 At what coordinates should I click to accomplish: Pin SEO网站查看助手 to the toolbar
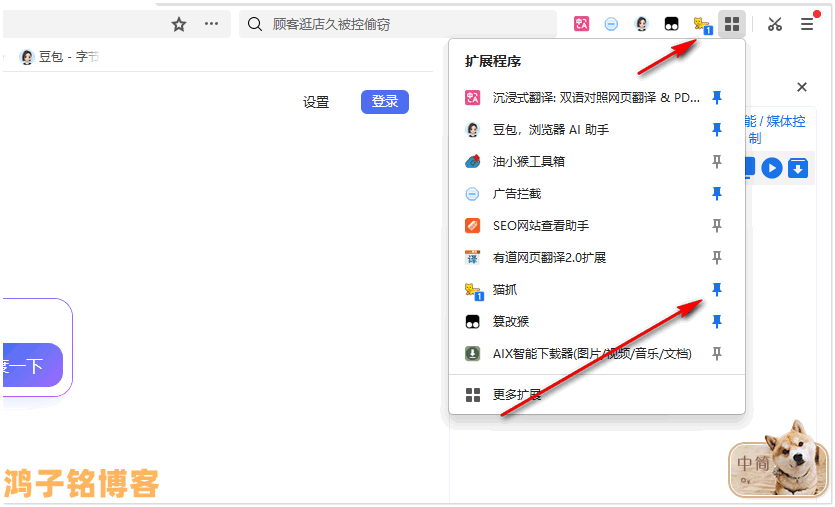click(716, 225)
